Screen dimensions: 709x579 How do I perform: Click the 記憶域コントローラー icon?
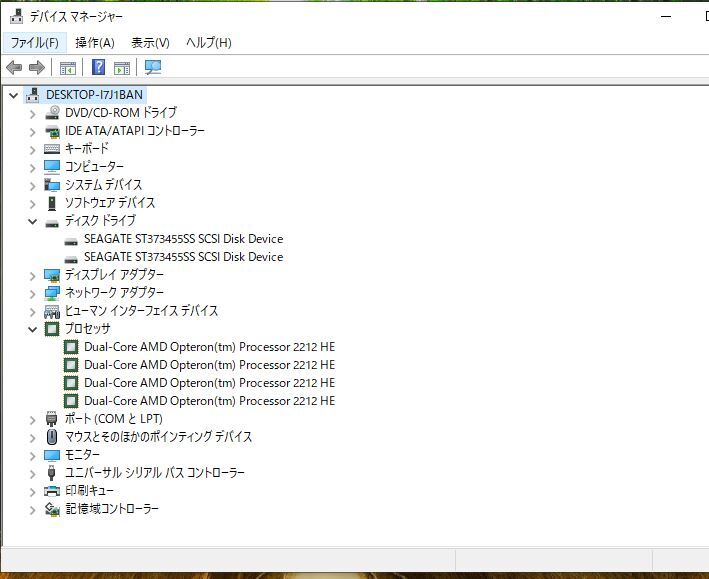tap(52, 509)
